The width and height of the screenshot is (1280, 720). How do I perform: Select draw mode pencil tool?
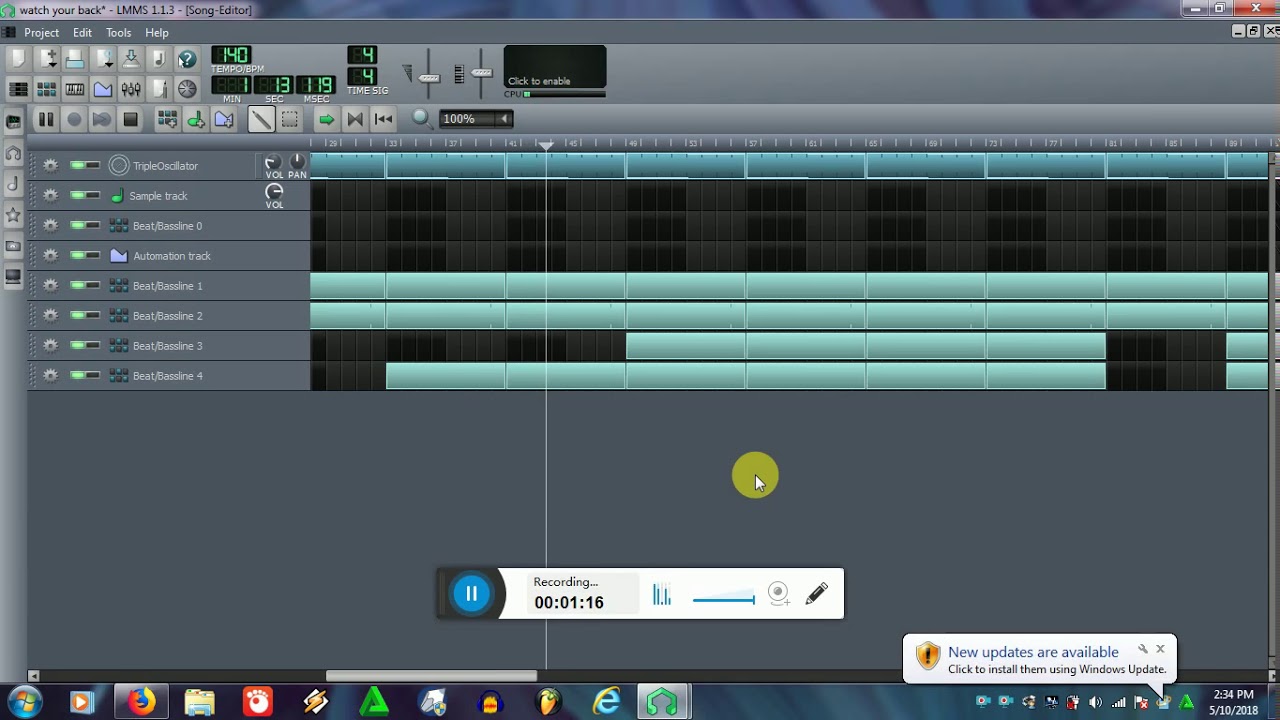click(261, 120)
